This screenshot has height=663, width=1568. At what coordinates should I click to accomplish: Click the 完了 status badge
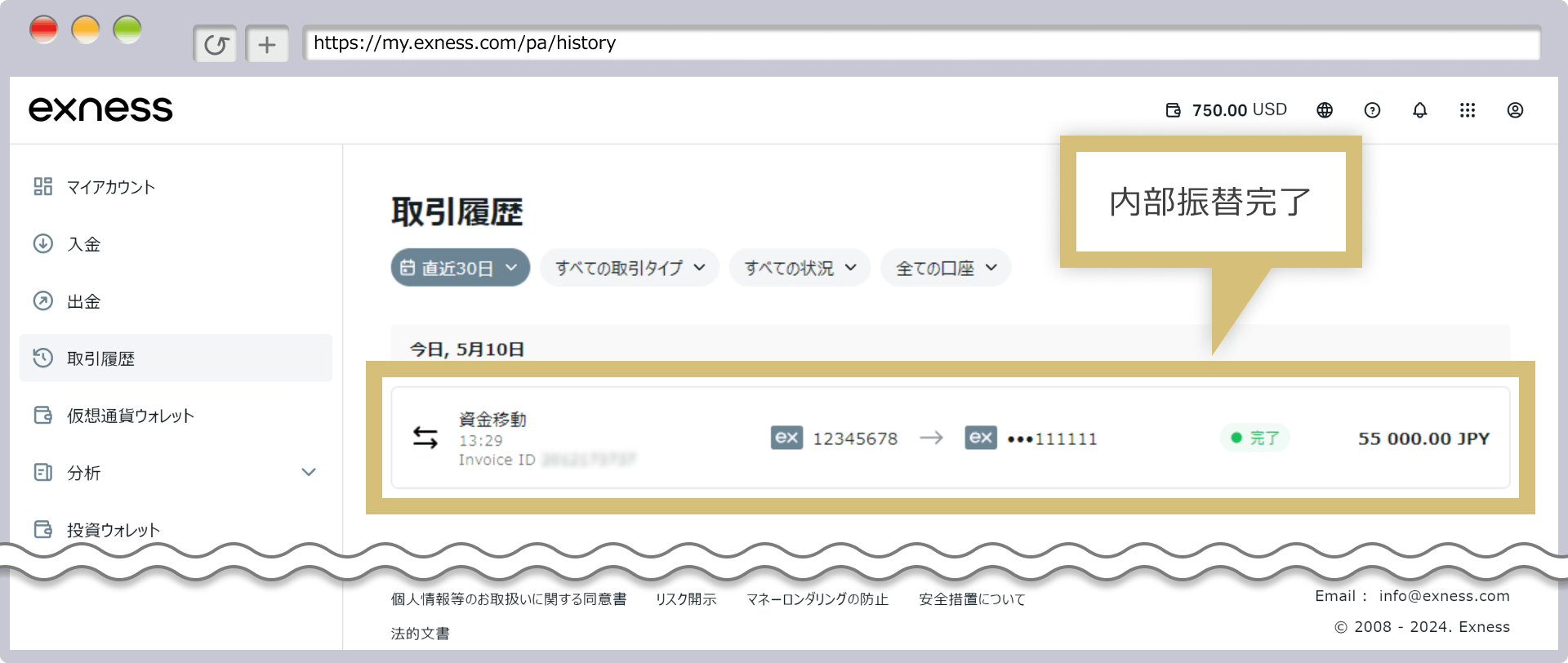click(1255, 438)
